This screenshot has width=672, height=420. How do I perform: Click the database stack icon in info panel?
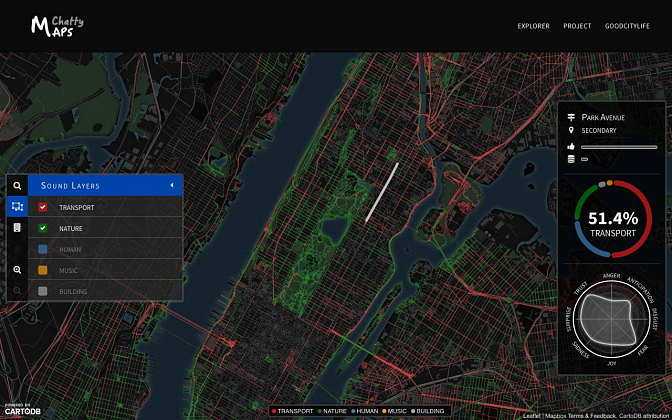(x=571, y=159)
